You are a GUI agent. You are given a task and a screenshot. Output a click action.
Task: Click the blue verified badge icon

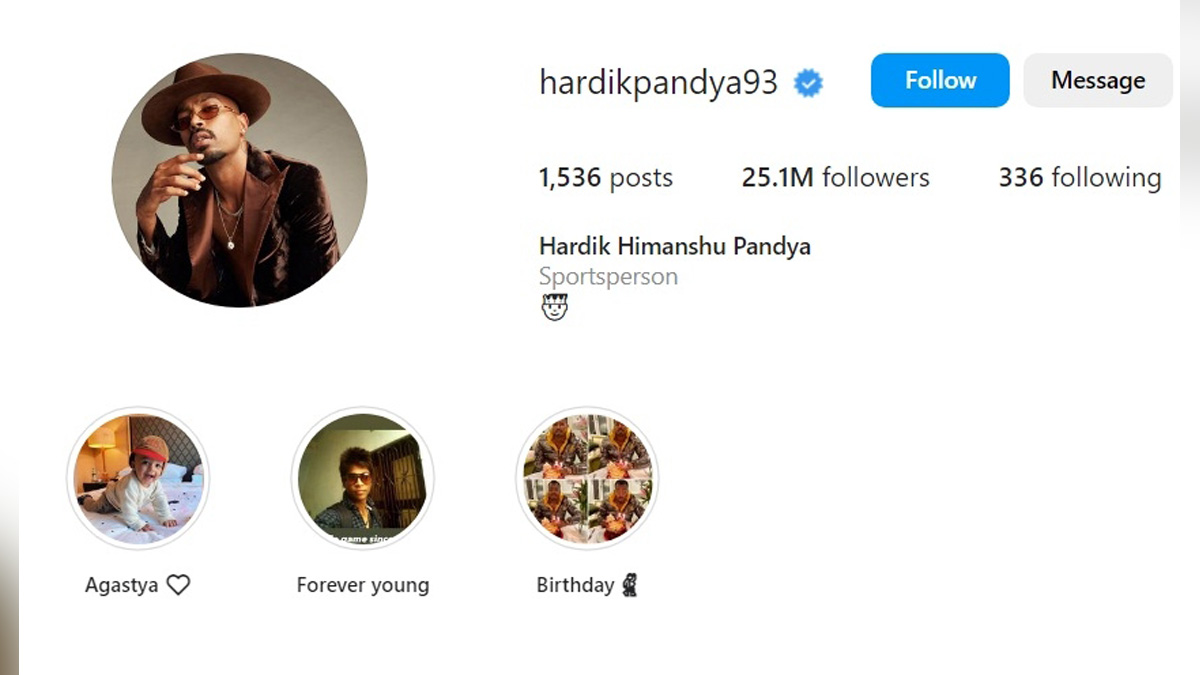808,83
